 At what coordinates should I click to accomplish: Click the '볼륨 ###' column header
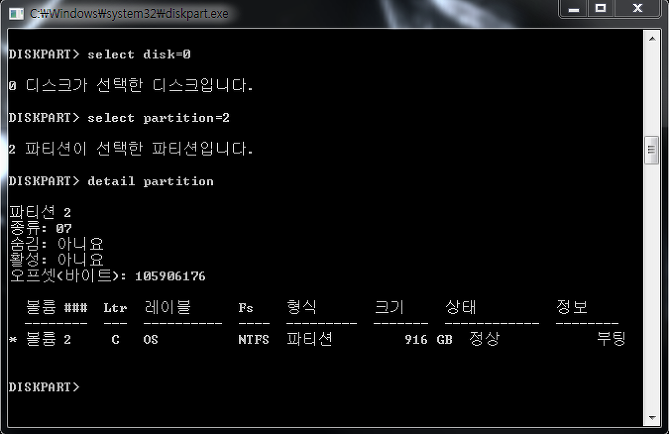coord(56,307)
